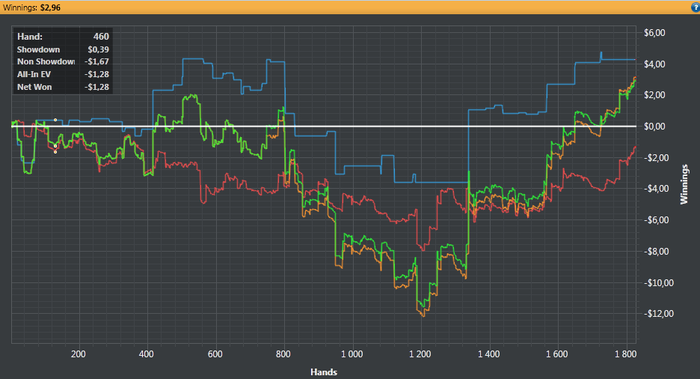The height and width of the screenshot is (379, 700).
Task: Click the 1 600 hands axis label
Action: (x=557, y=354)
